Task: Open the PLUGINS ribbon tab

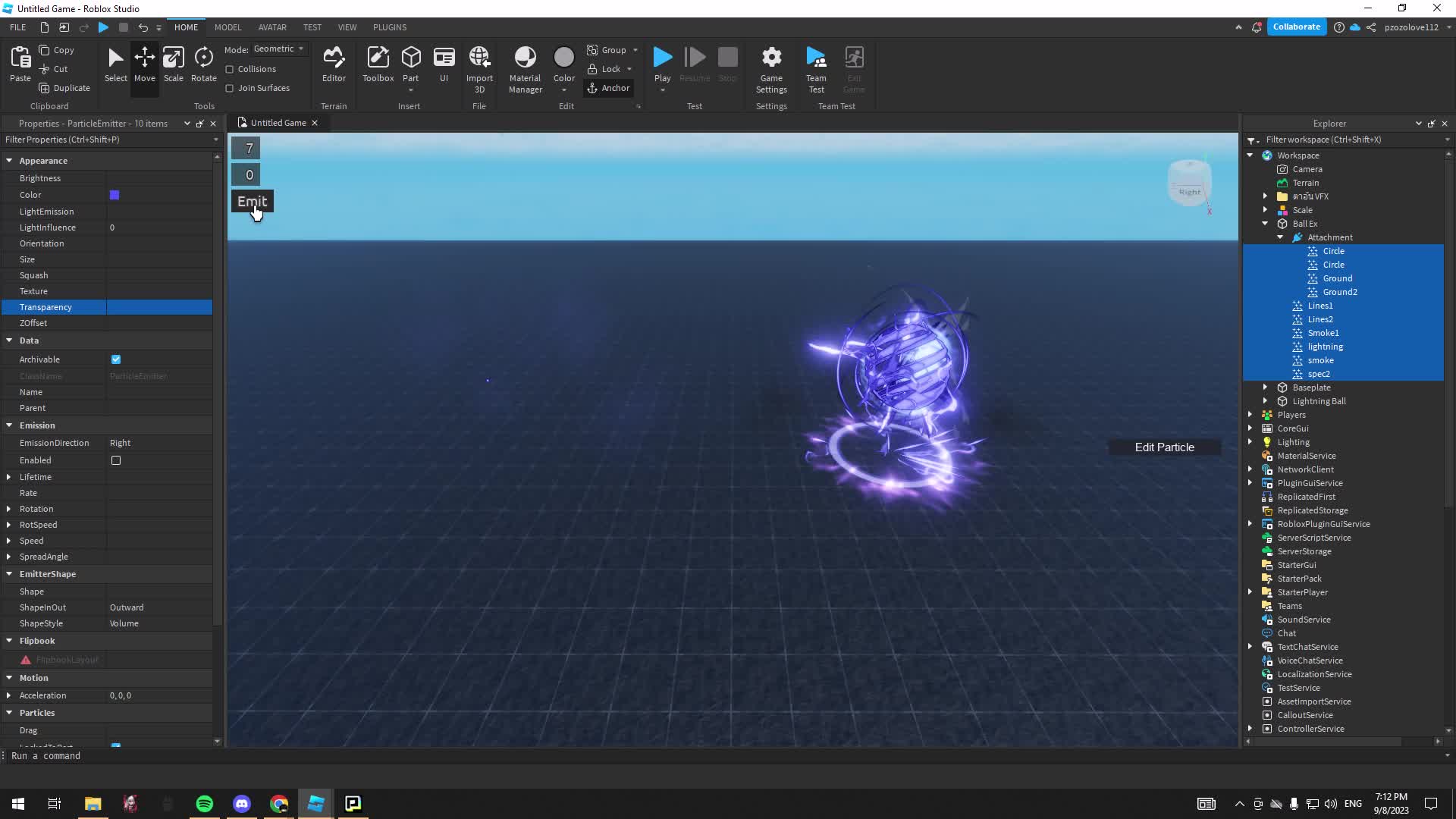Action: click(390, 27)
